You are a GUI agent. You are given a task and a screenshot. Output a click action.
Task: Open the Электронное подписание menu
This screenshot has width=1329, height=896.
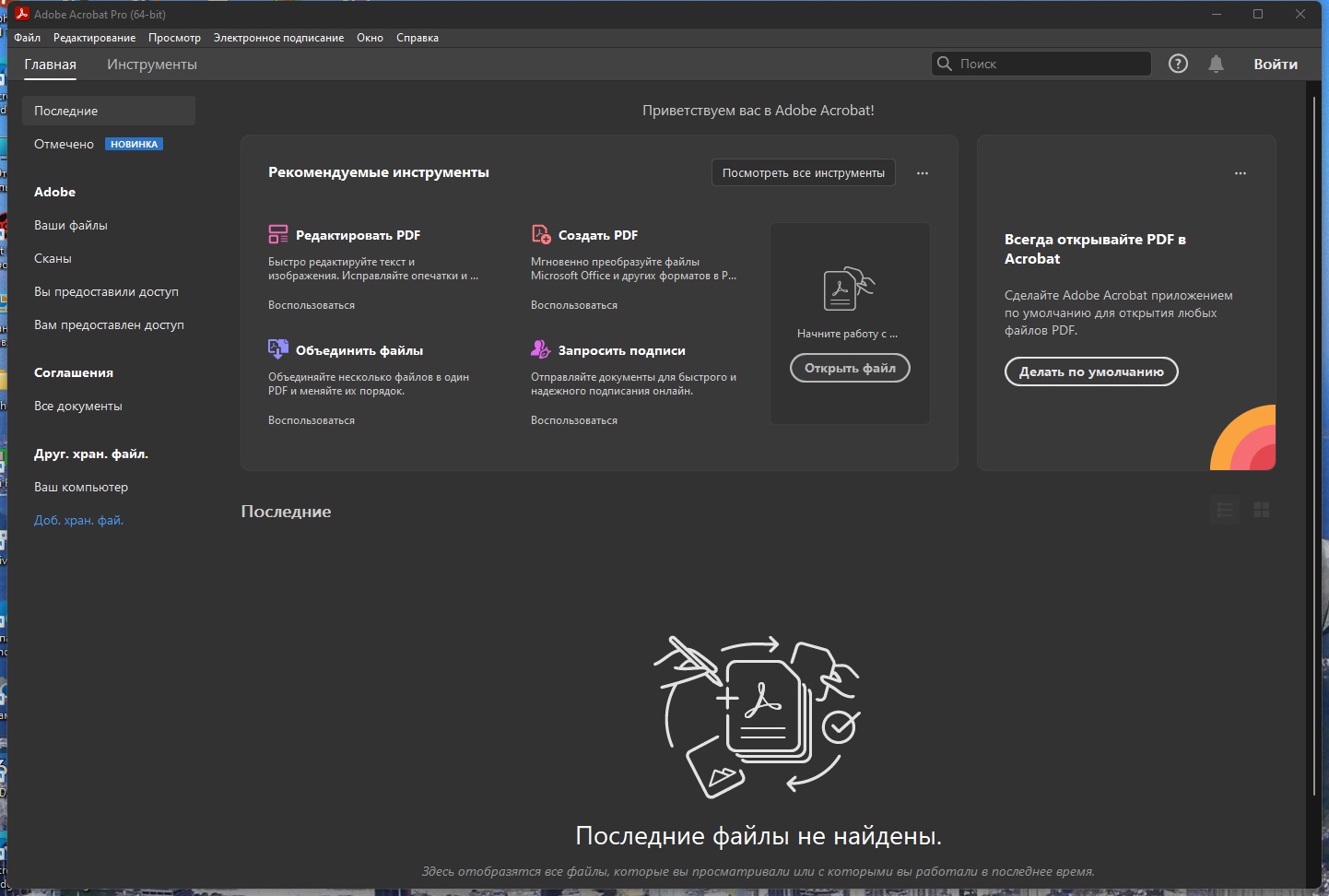[x=278, y=38]
